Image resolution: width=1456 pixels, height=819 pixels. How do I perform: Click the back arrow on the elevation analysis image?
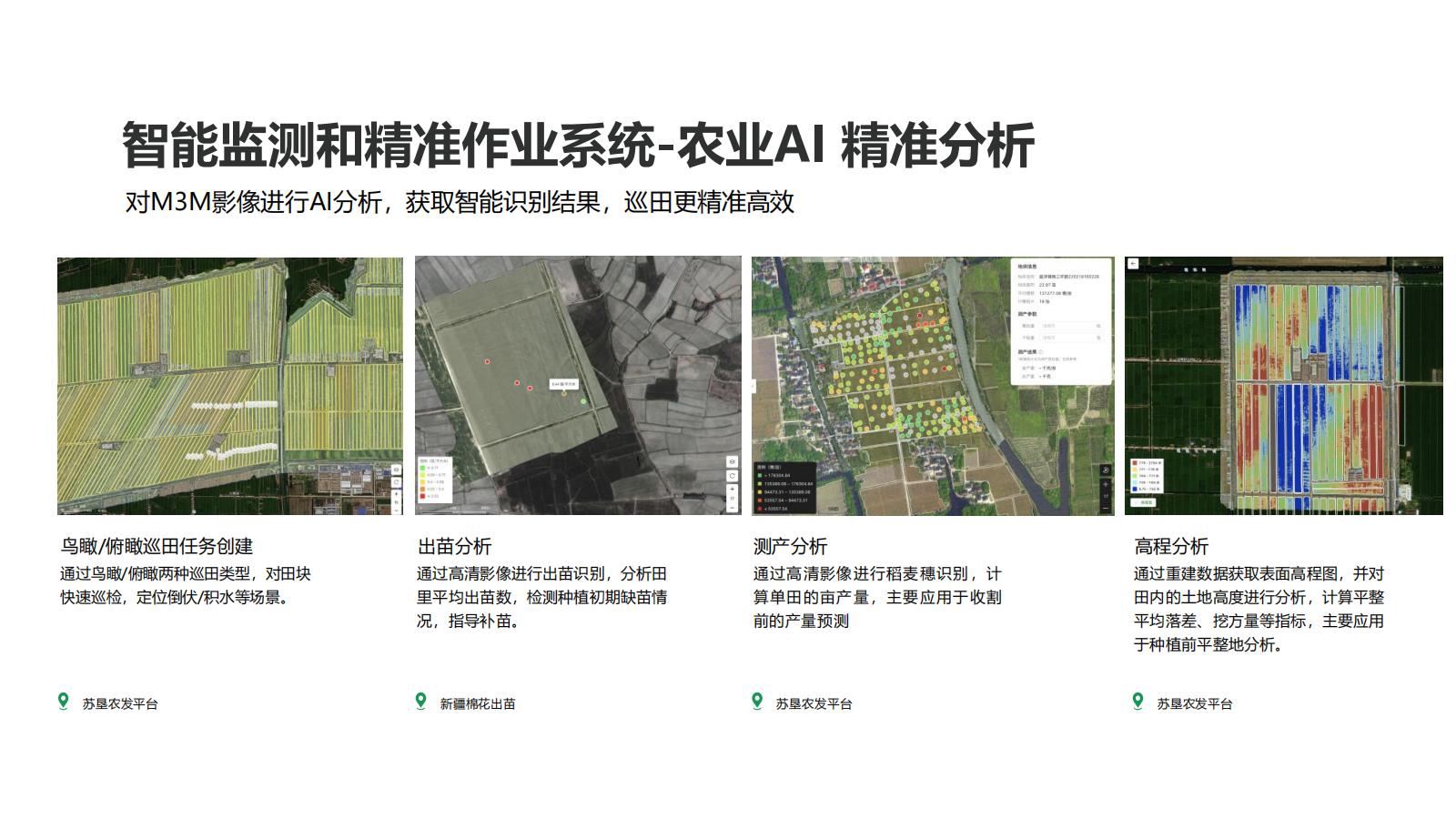[1134, 262]
